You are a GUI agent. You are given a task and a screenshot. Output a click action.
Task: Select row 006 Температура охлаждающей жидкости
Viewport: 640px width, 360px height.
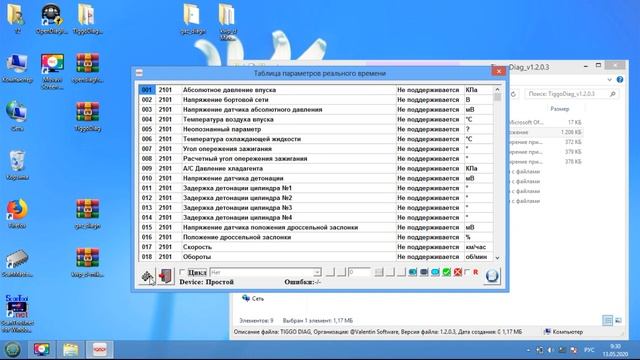click(x=316, y=139)
